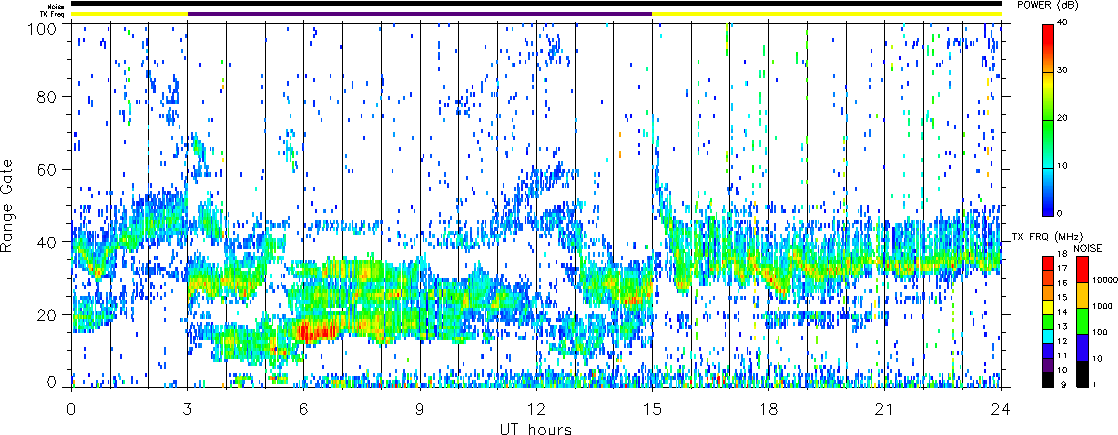The height and width of the screenshot is (435, 1118).
Task: Click the 'UT hours' x-axis title
Action: [536, 428]
